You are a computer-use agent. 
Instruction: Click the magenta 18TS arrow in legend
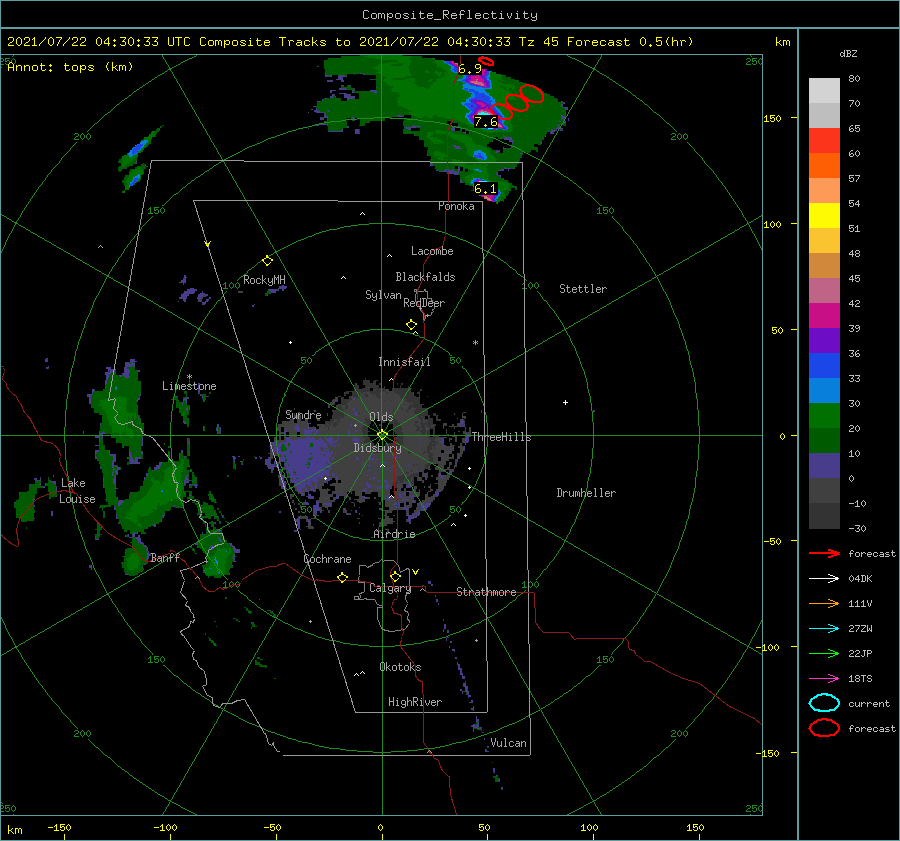pos(824,679)
